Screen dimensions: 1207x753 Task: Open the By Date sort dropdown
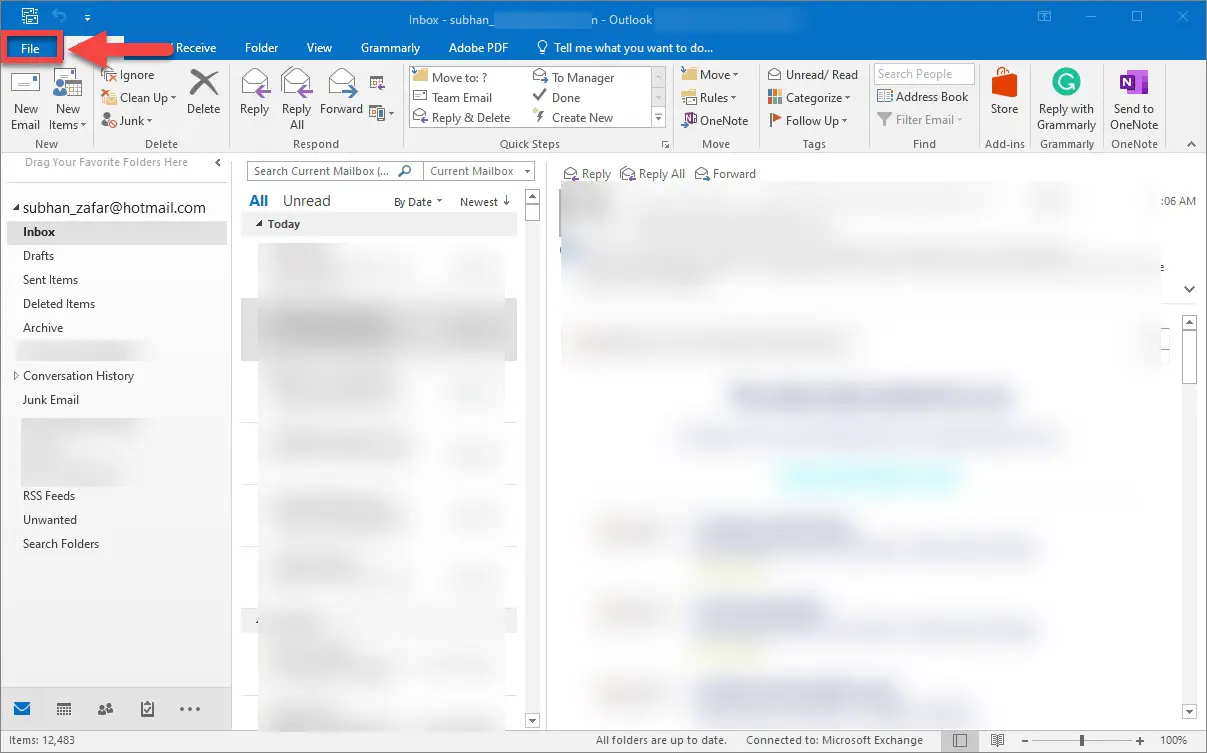(418, 202)
